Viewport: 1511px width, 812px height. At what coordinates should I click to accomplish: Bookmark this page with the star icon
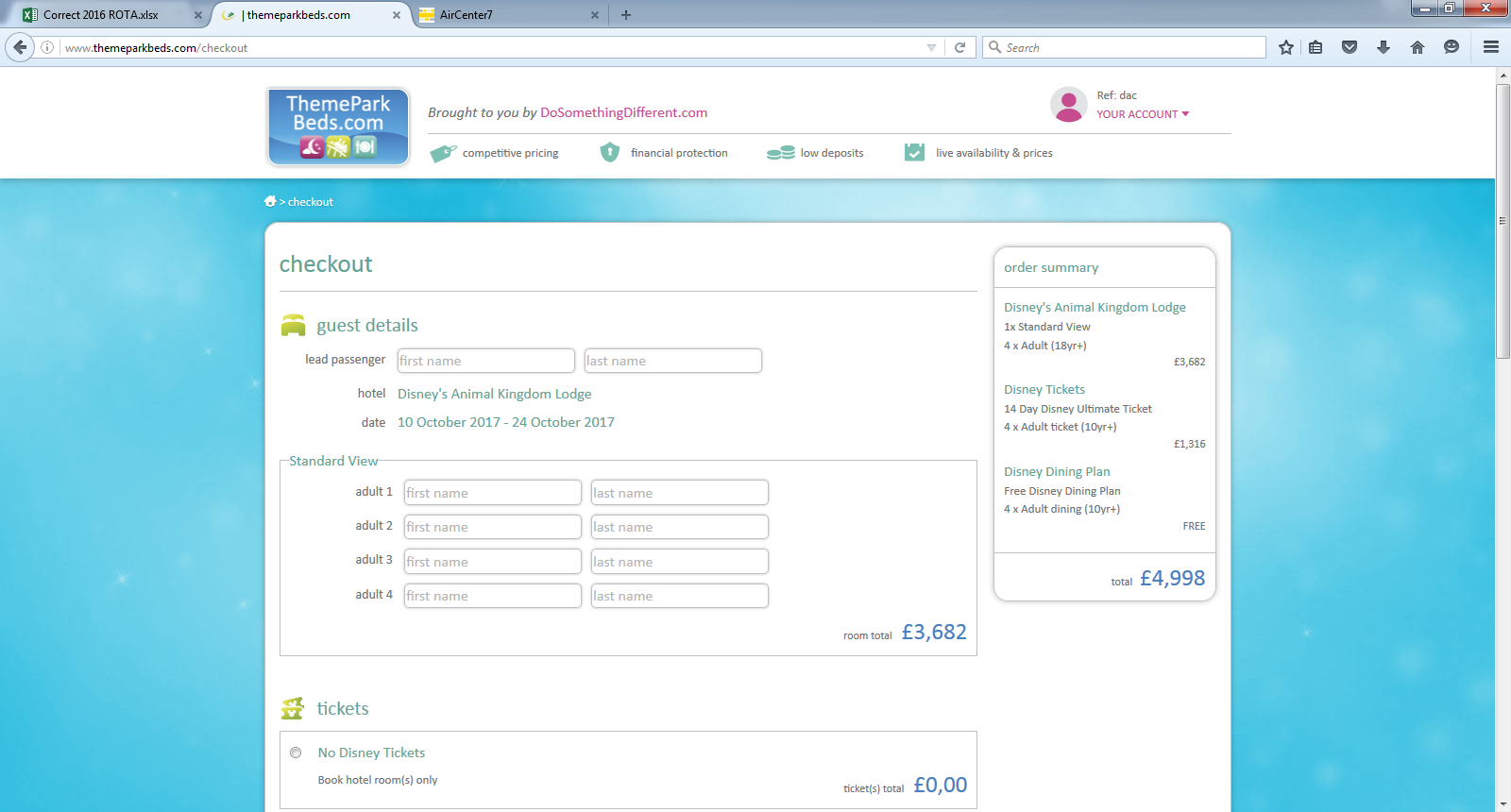click(x=1286, y=47)
